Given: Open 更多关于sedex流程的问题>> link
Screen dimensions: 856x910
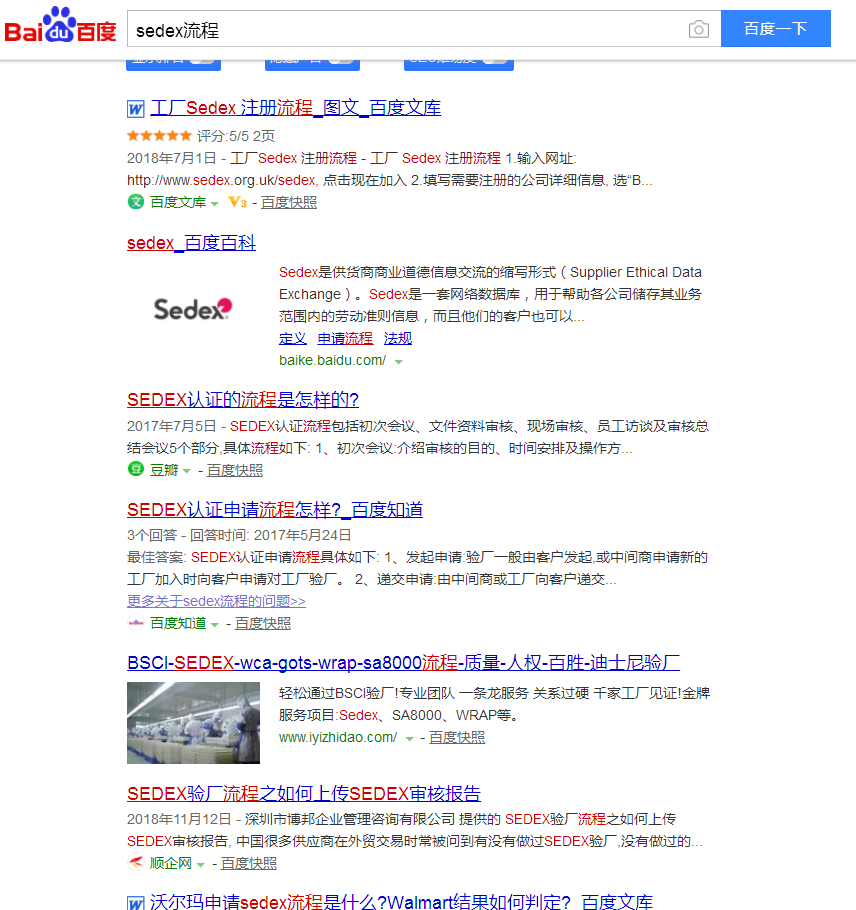Looking at the screenshot, I should tap(216, 601).
